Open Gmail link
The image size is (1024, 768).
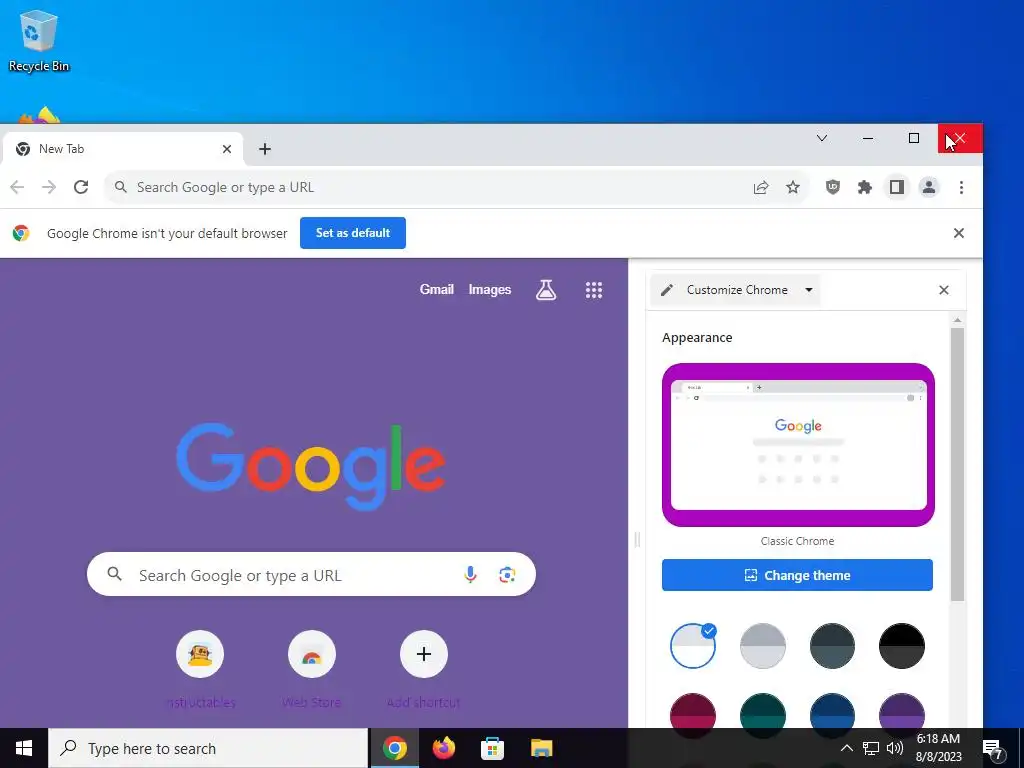[x=437, y=289]
